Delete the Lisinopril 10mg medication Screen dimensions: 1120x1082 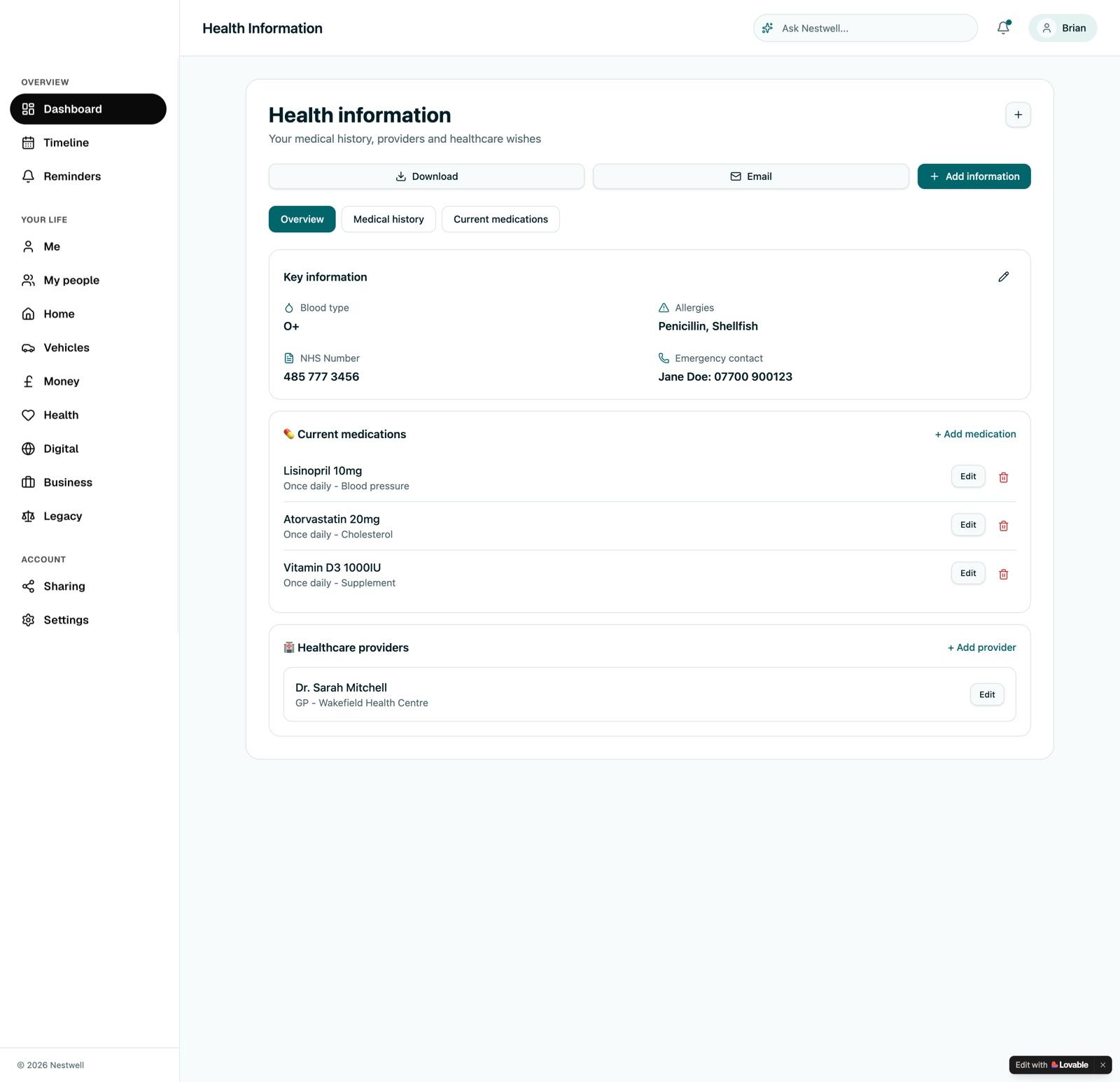[1003, 477]
